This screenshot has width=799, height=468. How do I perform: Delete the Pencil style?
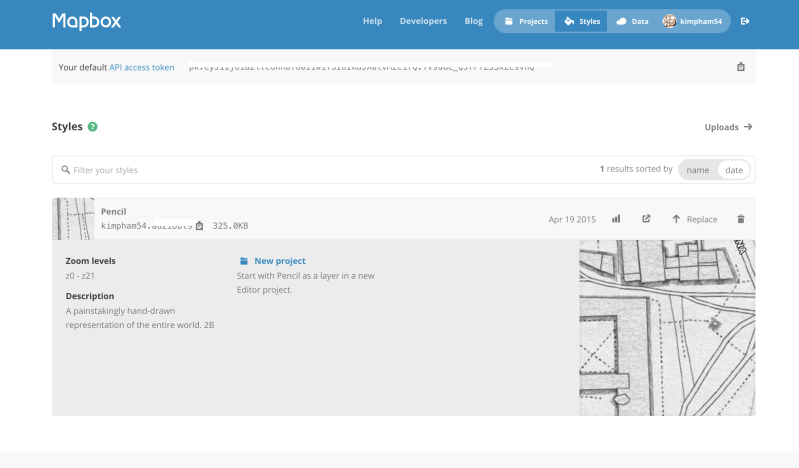(741, 219)
